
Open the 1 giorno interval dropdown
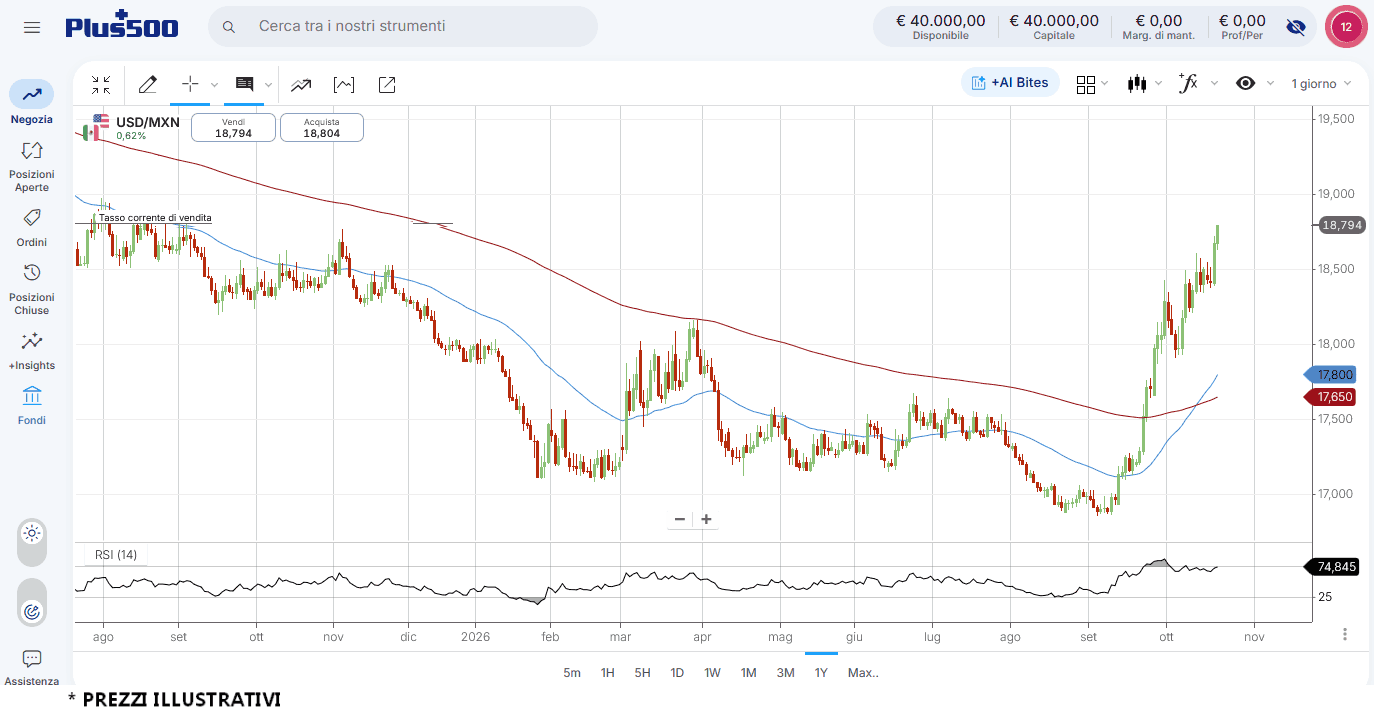coord(1321,83)
